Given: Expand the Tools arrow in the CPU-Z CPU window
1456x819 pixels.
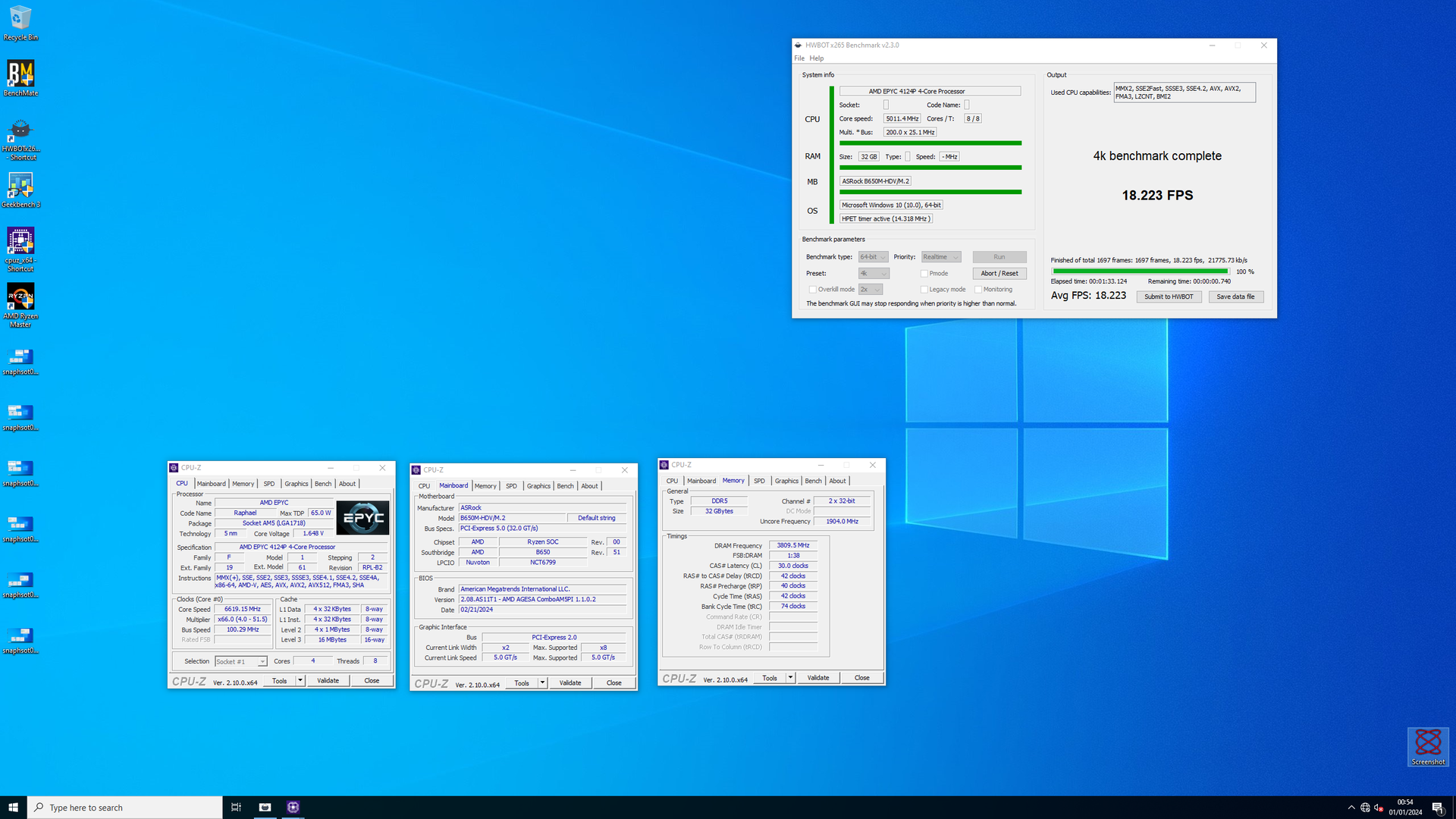Looking at the screenshot, I should click(x=300, y=681).
